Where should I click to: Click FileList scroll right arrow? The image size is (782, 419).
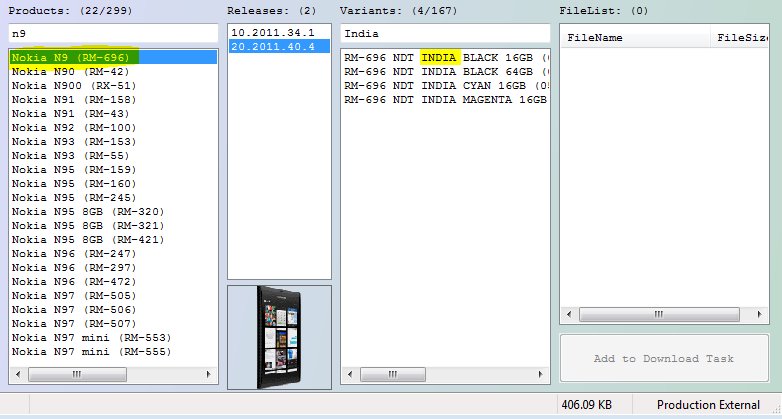coord(760,314)
